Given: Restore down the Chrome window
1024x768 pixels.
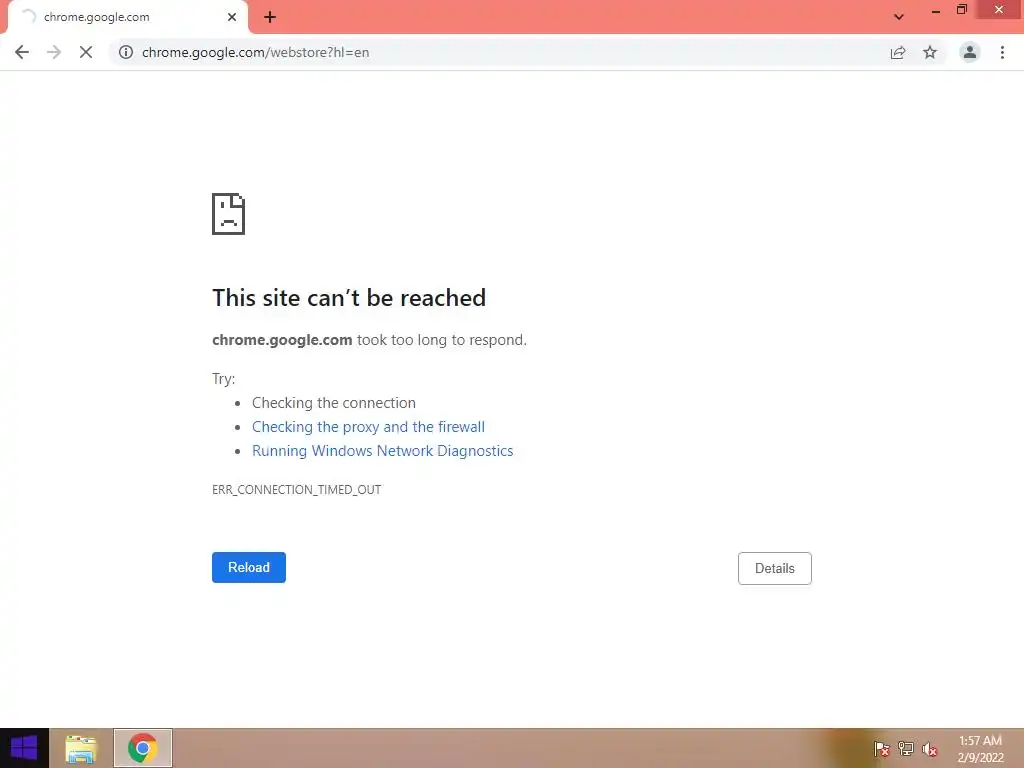Looking at the screenshot, I should click(961, 10).
